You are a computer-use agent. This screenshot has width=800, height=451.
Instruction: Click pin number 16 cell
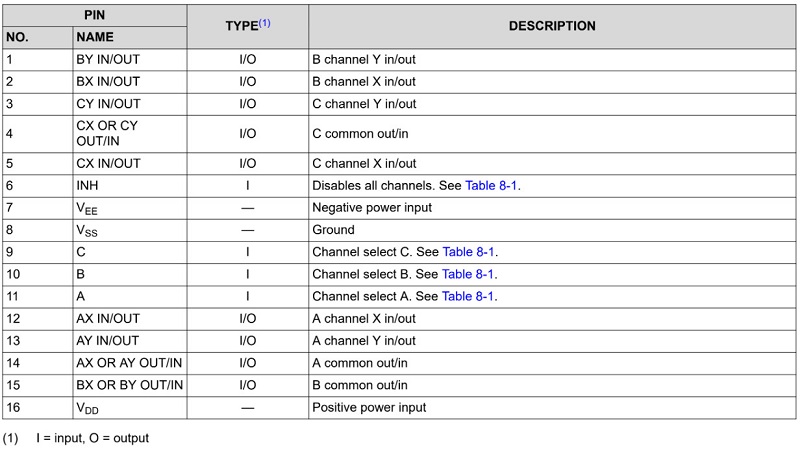[x=38, y=408]
